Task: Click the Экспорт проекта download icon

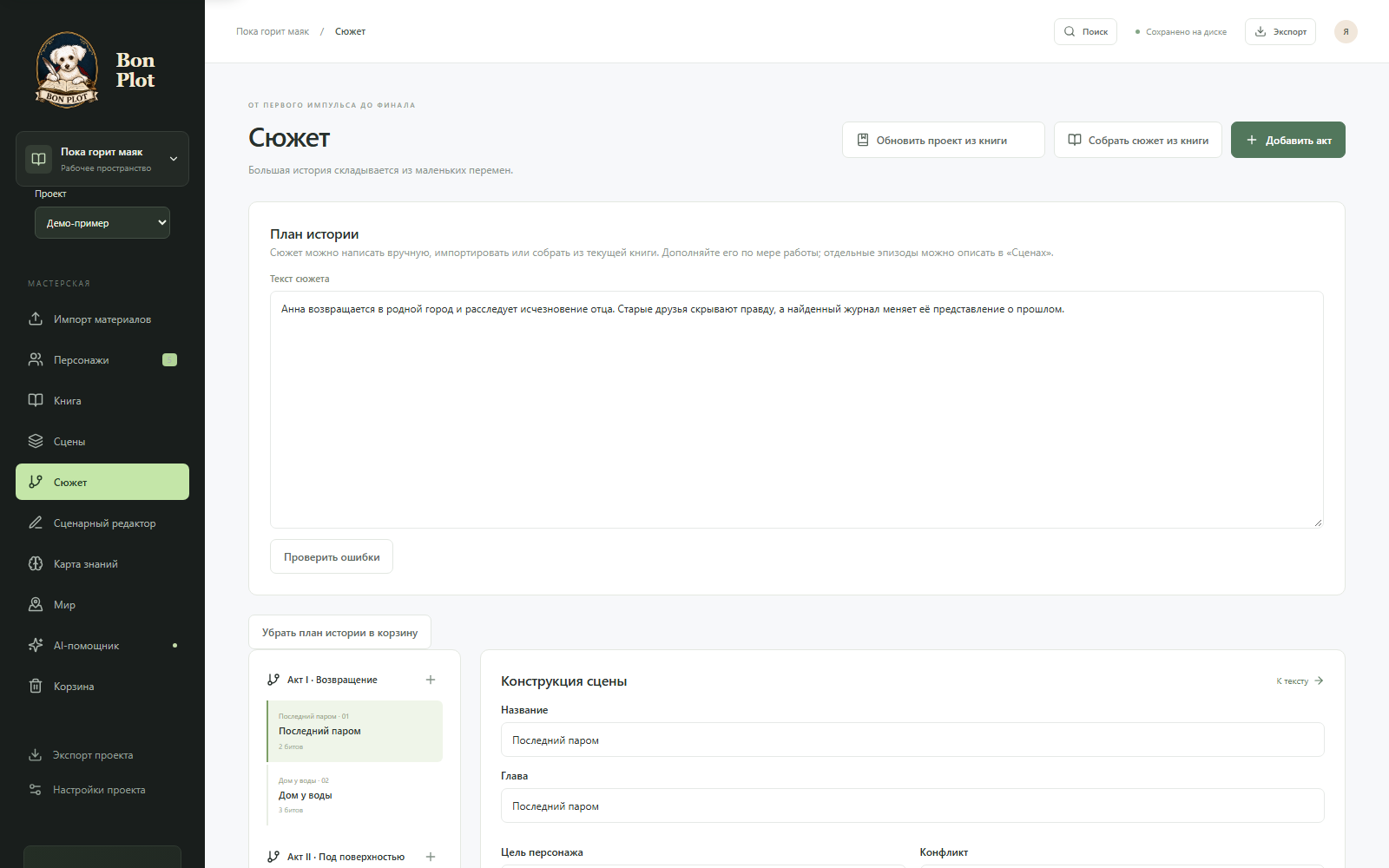Action: tap(36, 755)
